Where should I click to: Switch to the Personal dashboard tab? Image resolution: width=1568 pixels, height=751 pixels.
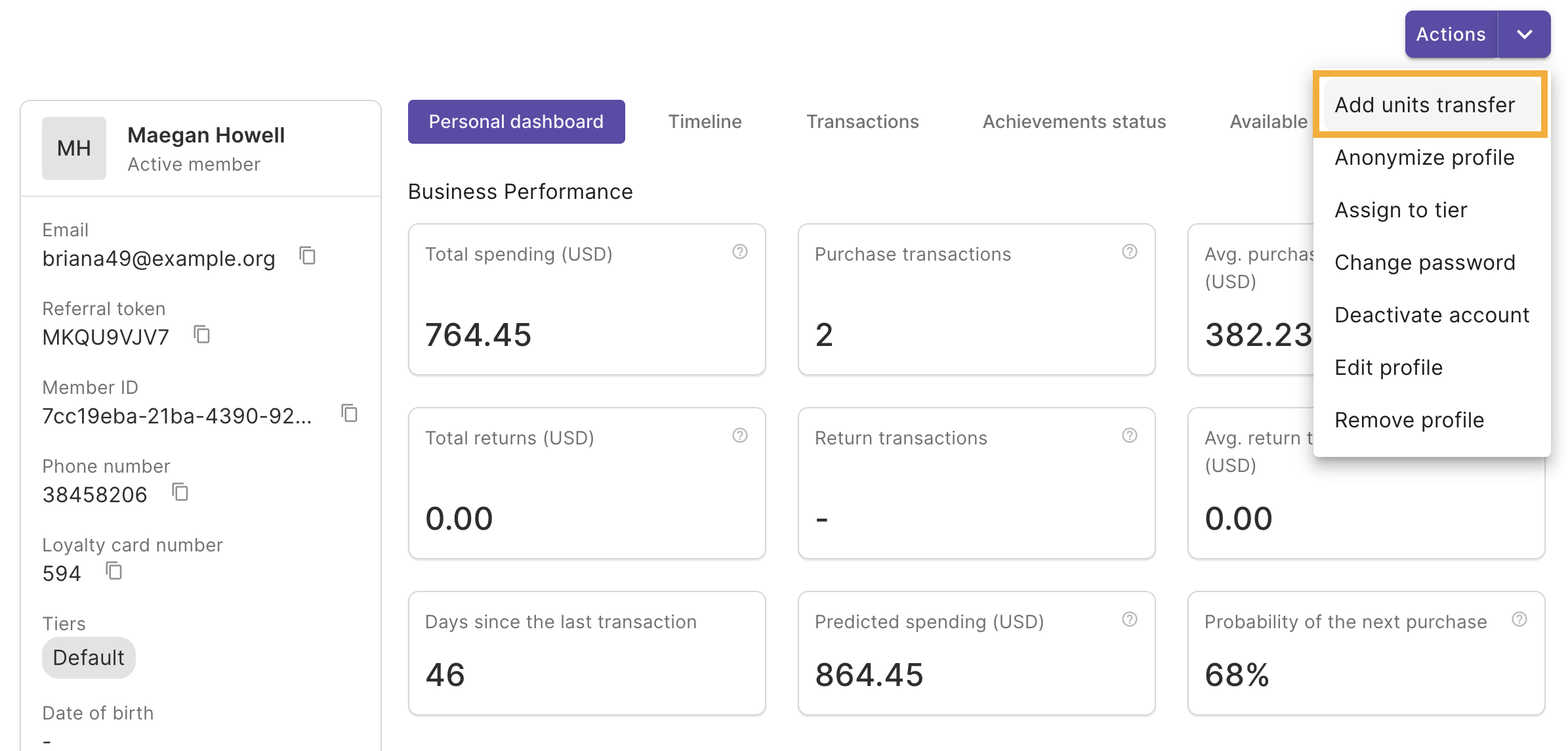point(516,121)
